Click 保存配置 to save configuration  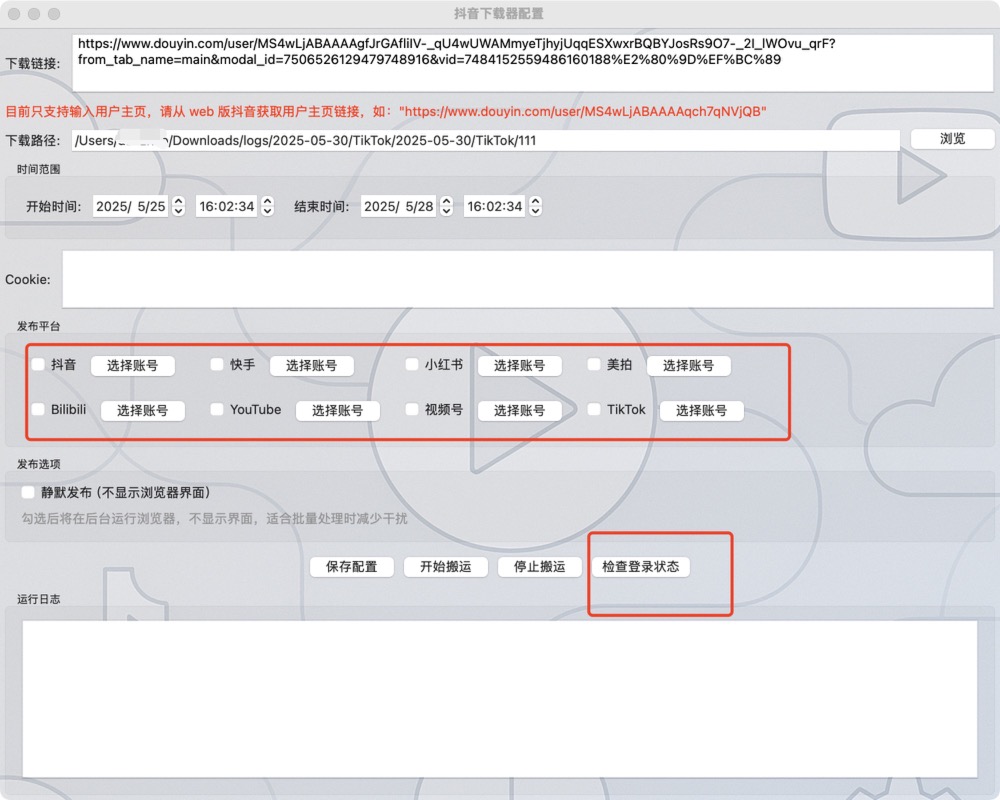pos(351,566)
